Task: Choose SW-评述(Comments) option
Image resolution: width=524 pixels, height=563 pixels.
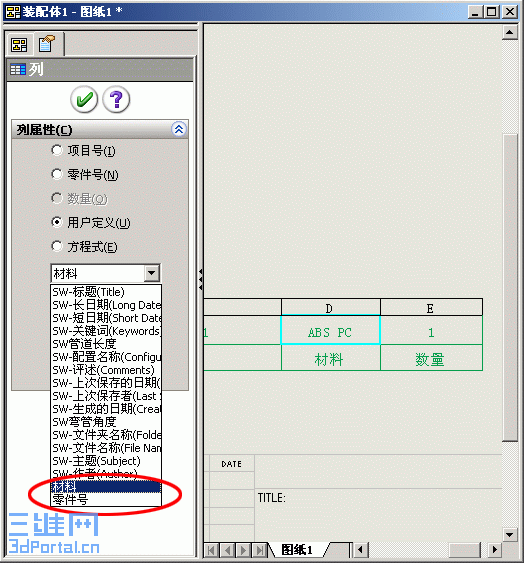Action: [106, 370]
